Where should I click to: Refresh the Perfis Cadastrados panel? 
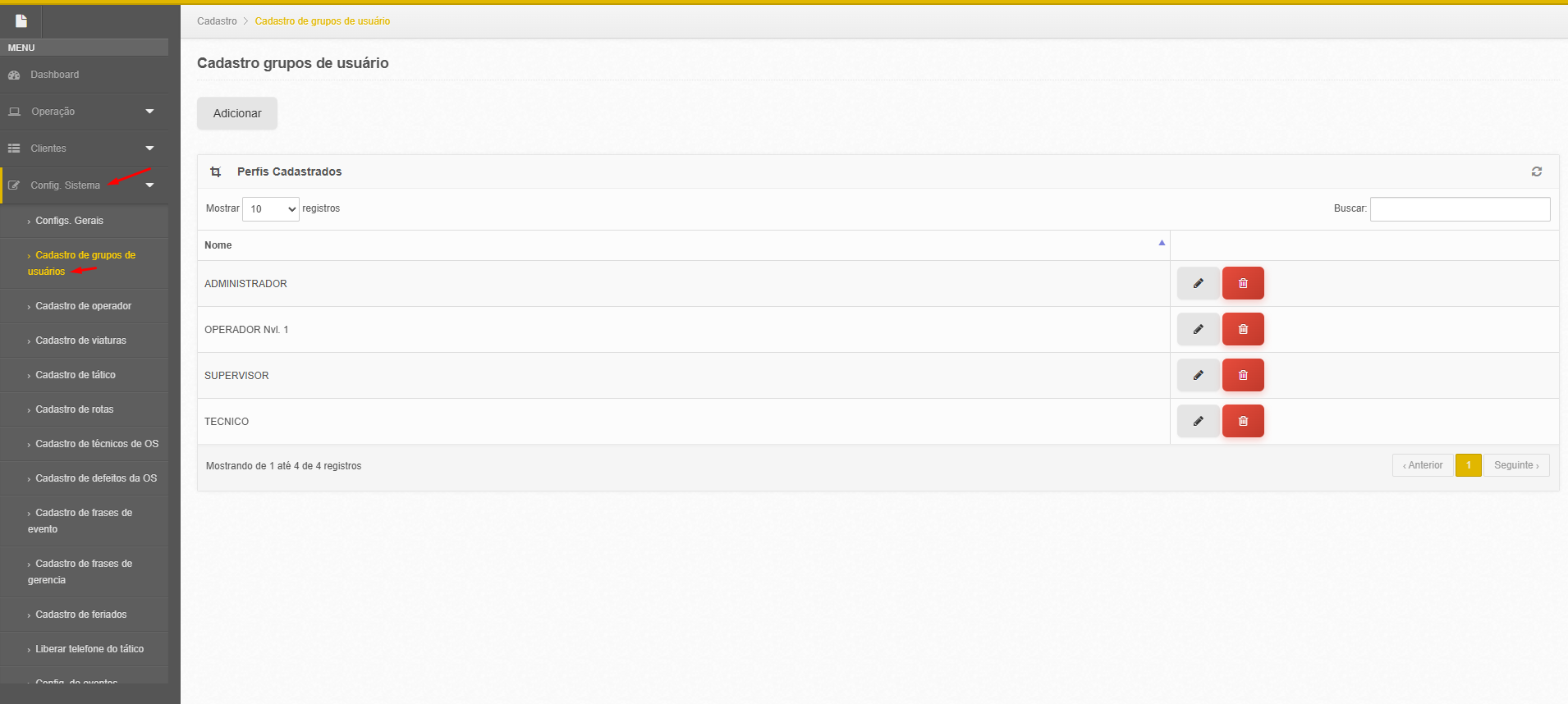[1536, 171]
